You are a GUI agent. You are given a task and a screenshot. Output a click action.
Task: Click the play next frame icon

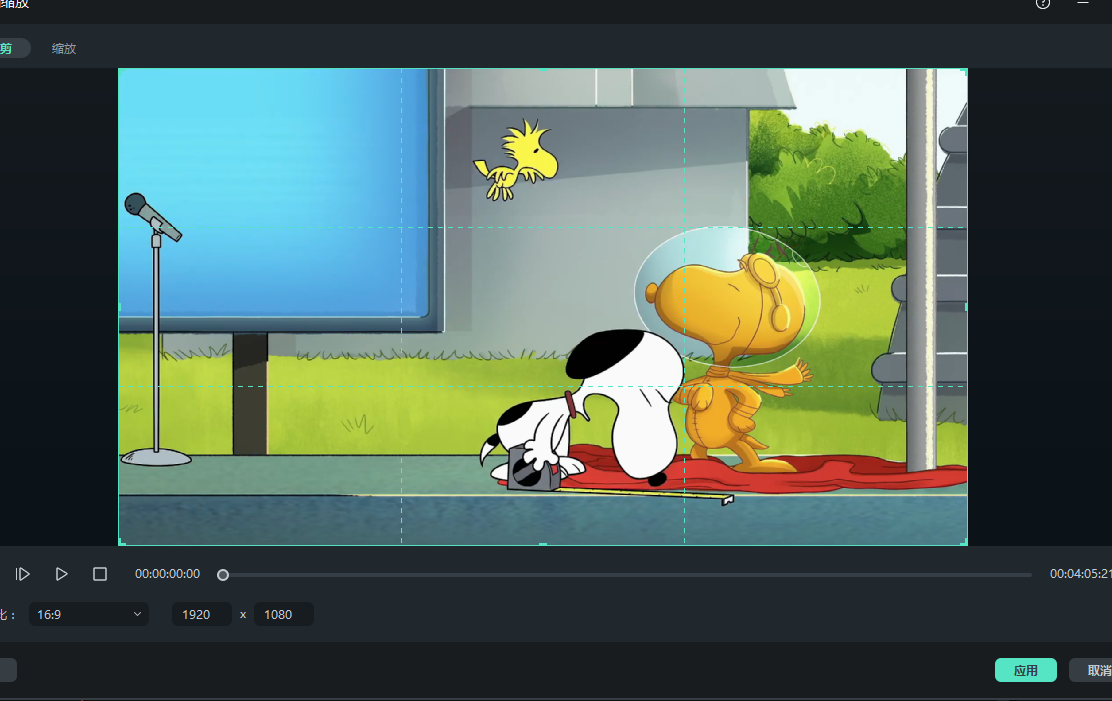coord(23,574)
